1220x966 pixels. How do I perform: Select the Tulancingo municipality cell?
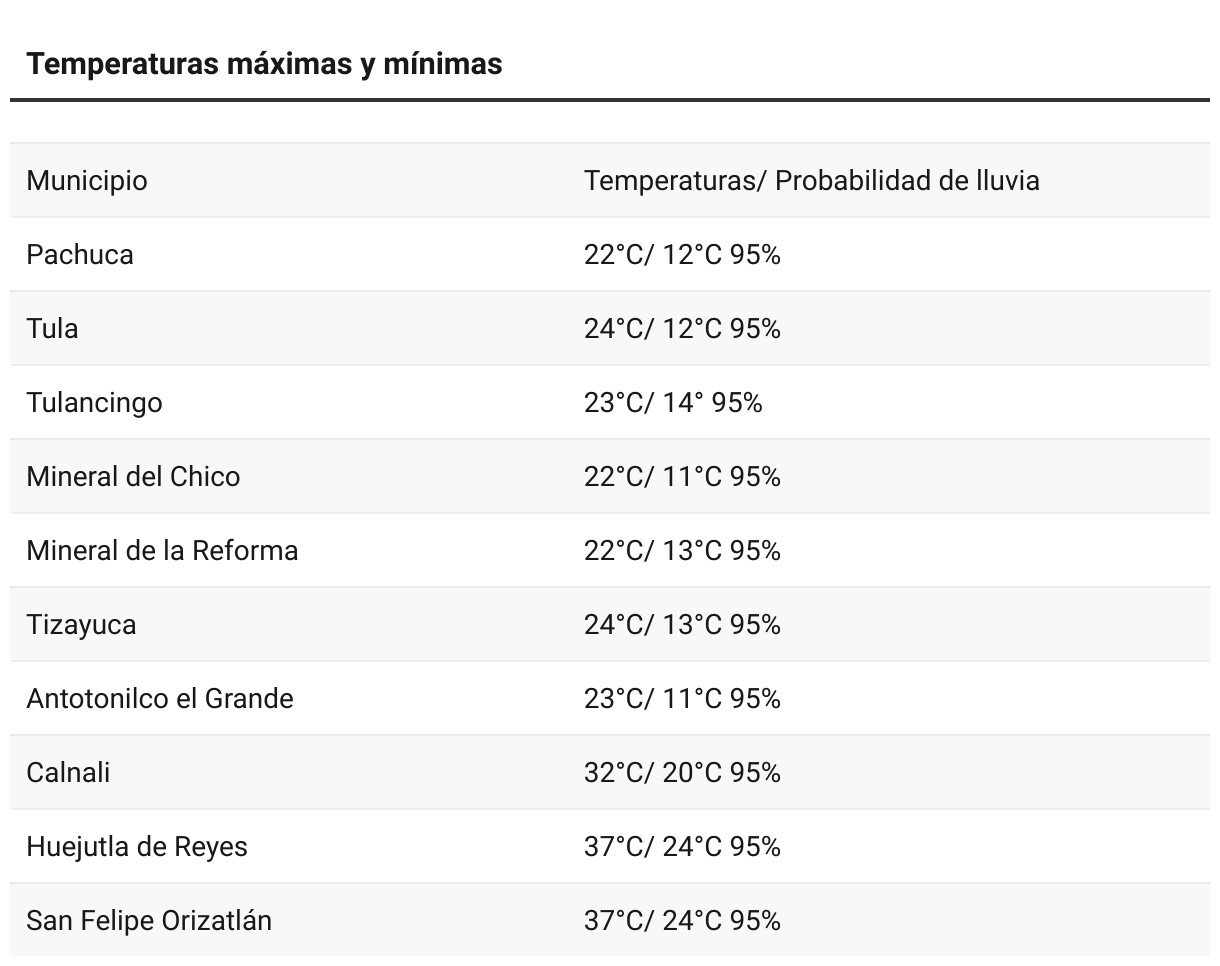click(x=94, y=403)
